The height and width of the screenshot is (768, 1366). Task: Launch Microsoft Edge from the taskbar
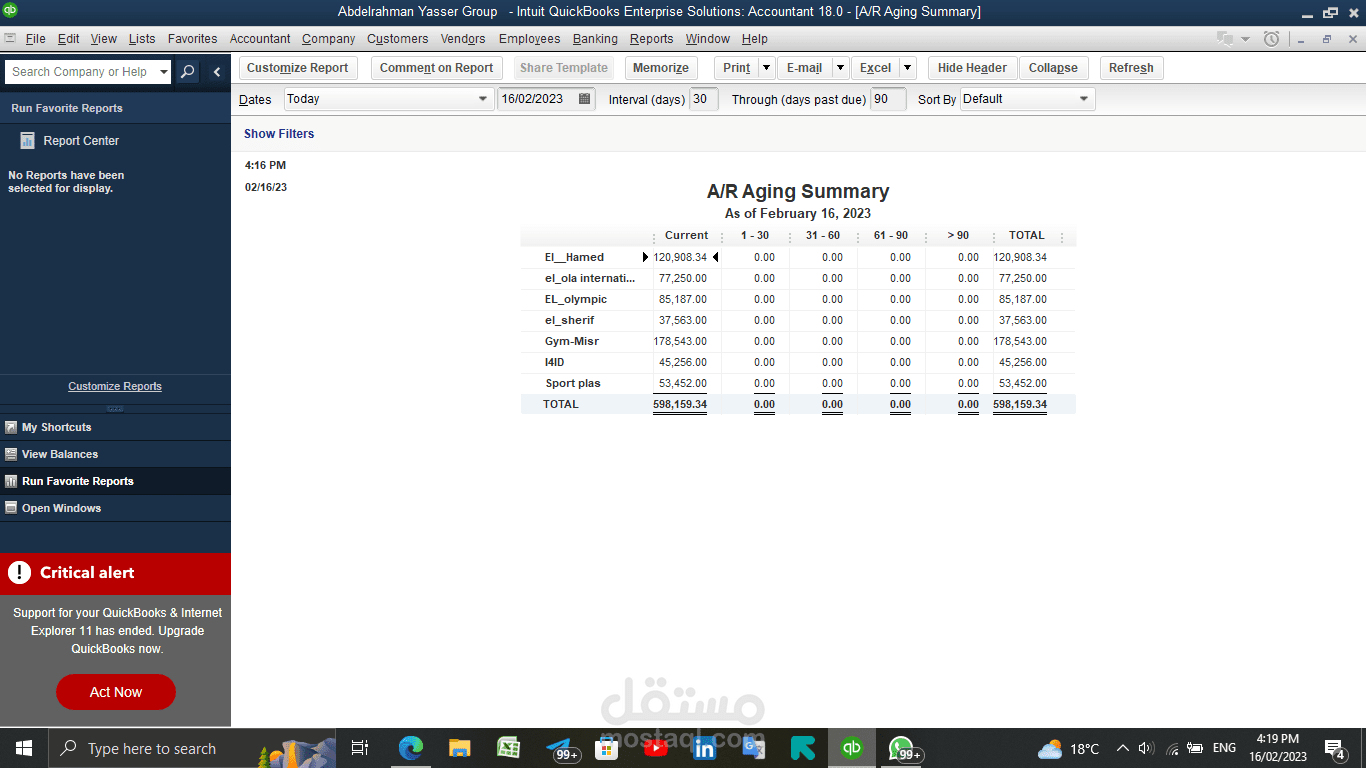[411, 748]
